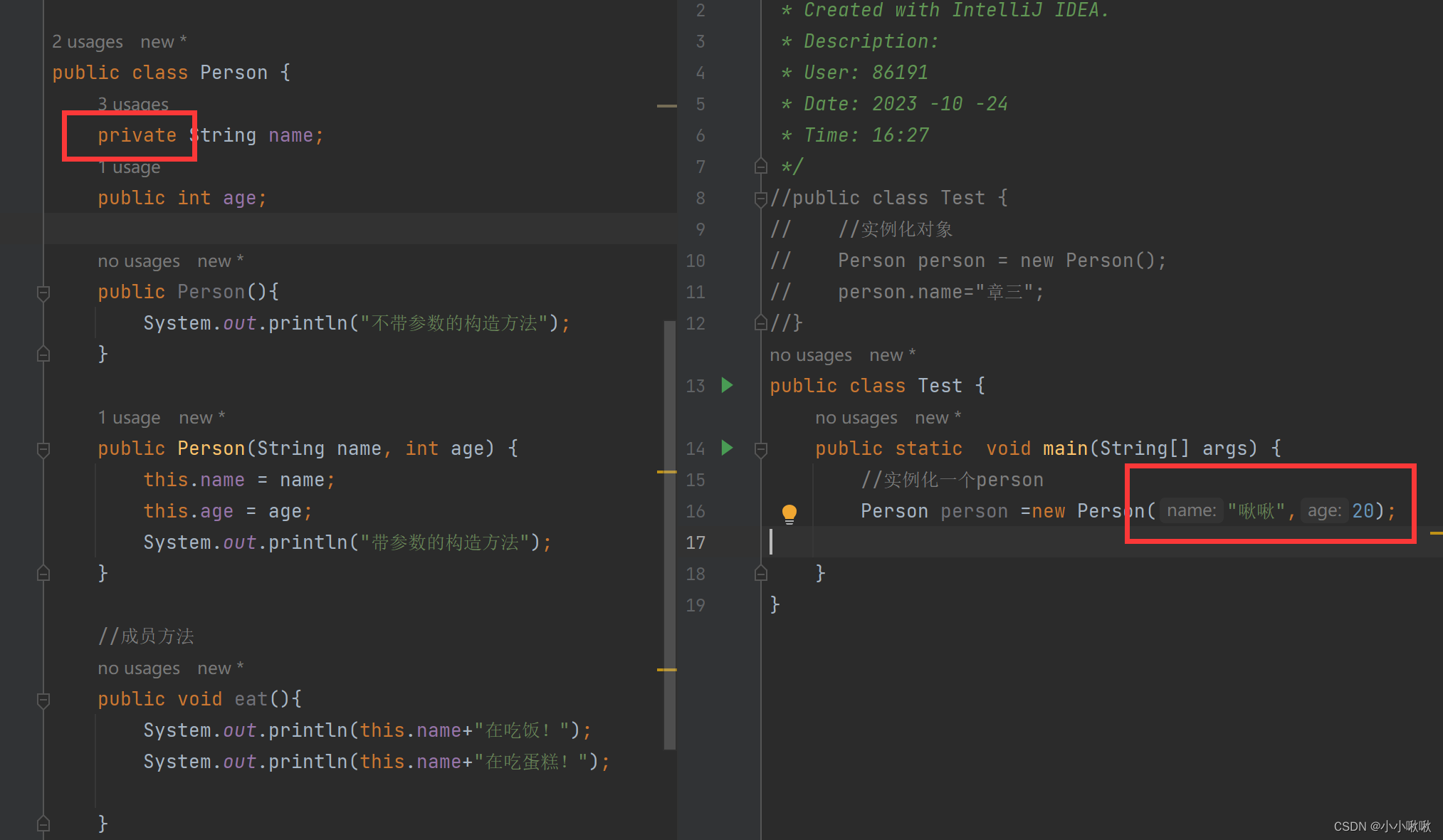Click 'no usages' hint above eat method
Image resolution: width=1443 pixels, height=840 pixels.
(x=139, y=668)
